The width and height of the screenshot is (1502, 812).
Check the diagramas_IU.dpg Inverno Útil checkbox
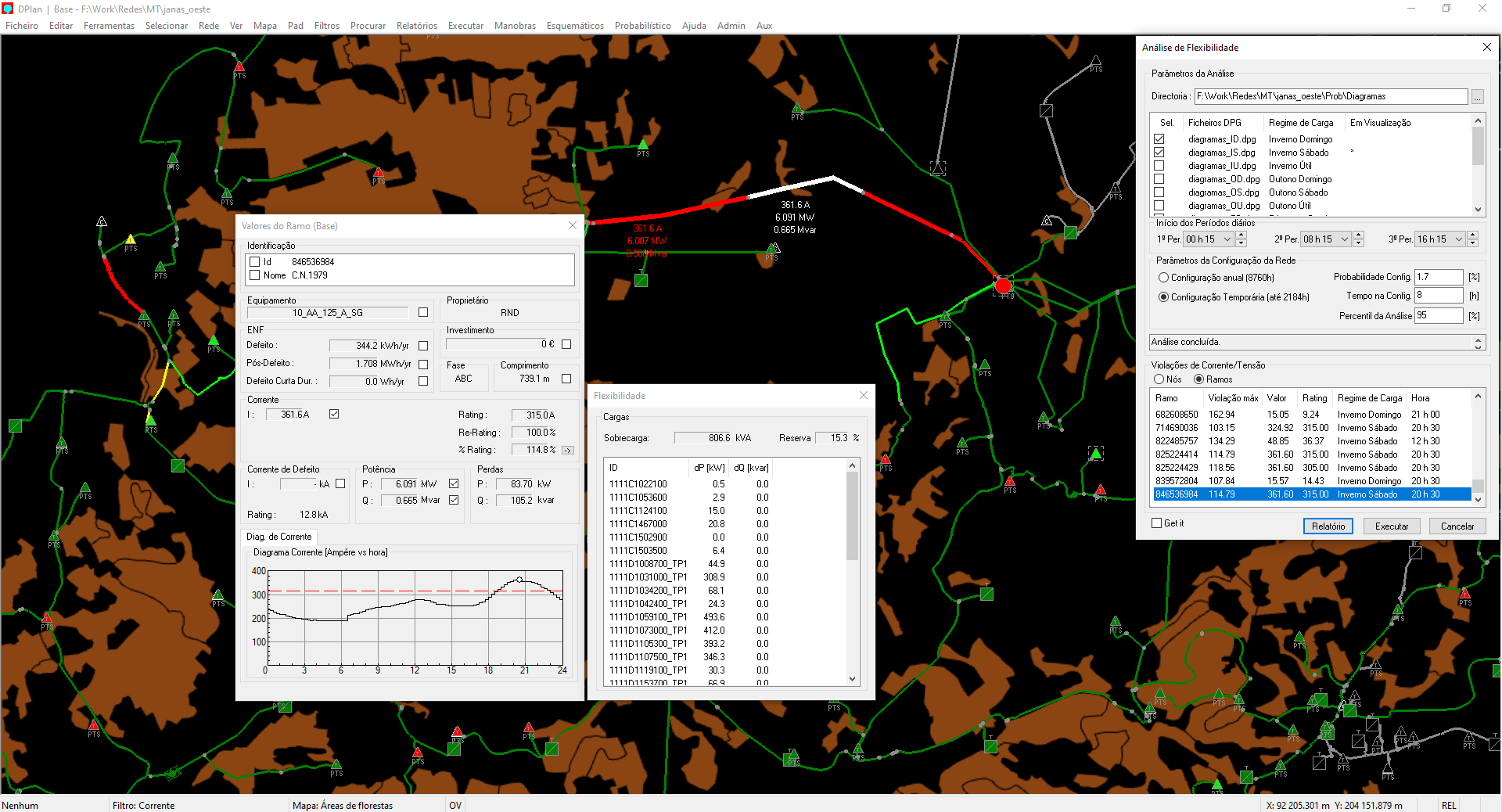coord(1159,166)
